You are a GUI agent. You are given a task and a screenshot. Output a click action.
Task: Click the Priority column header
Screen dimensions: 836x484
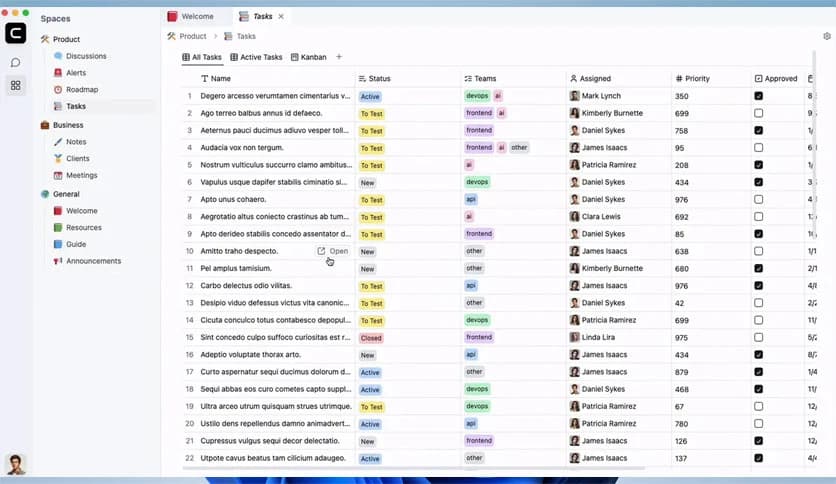click(x=693, y=78)
